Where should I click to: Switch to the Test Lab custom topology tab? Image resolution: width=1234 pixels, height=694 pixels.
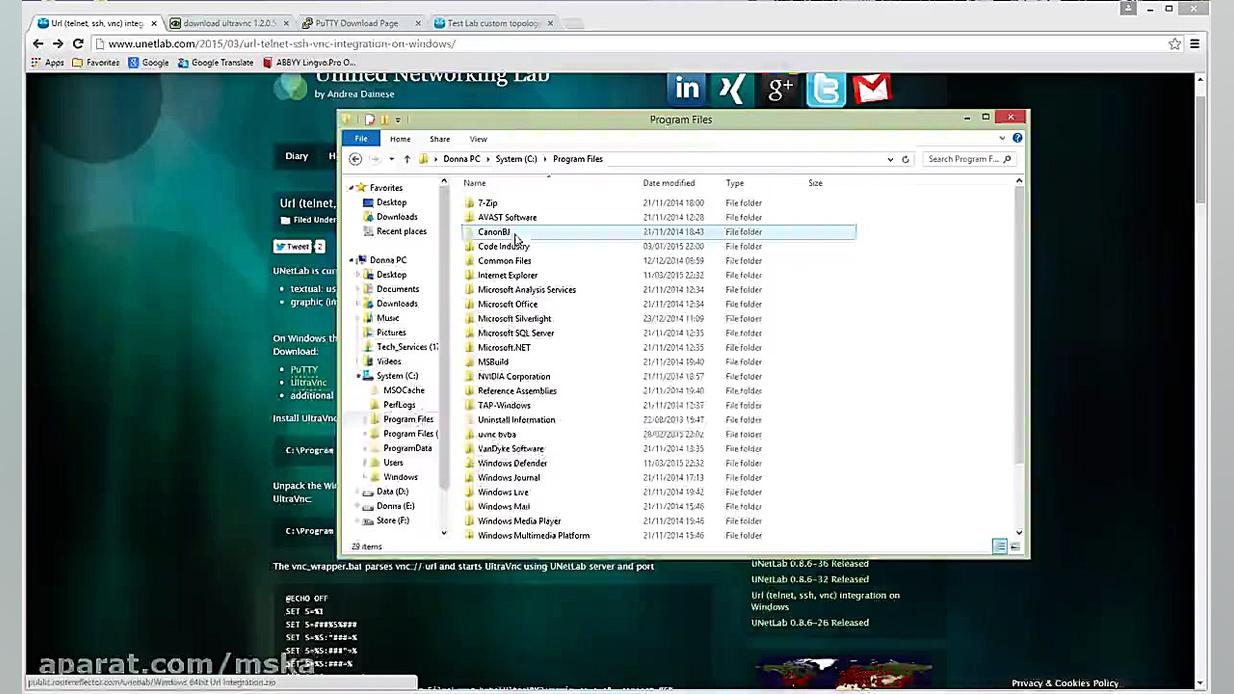click(x=493, y=23)
